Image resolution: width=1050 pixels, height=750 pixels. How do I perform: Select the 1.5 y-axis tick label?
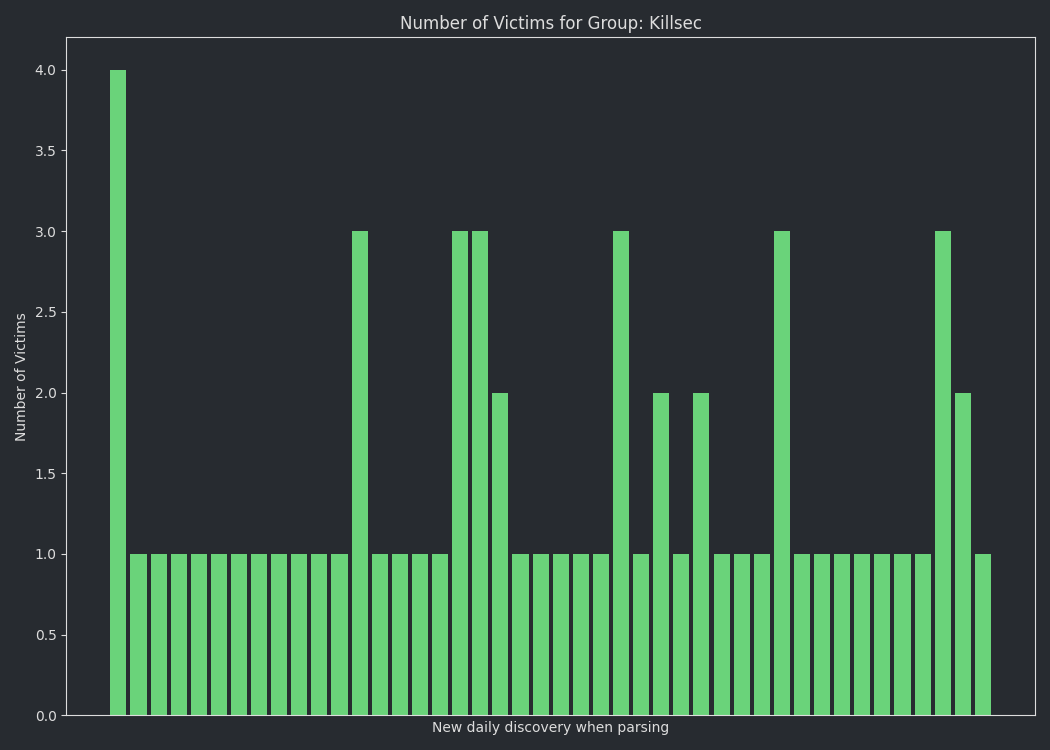click(46, 474)
